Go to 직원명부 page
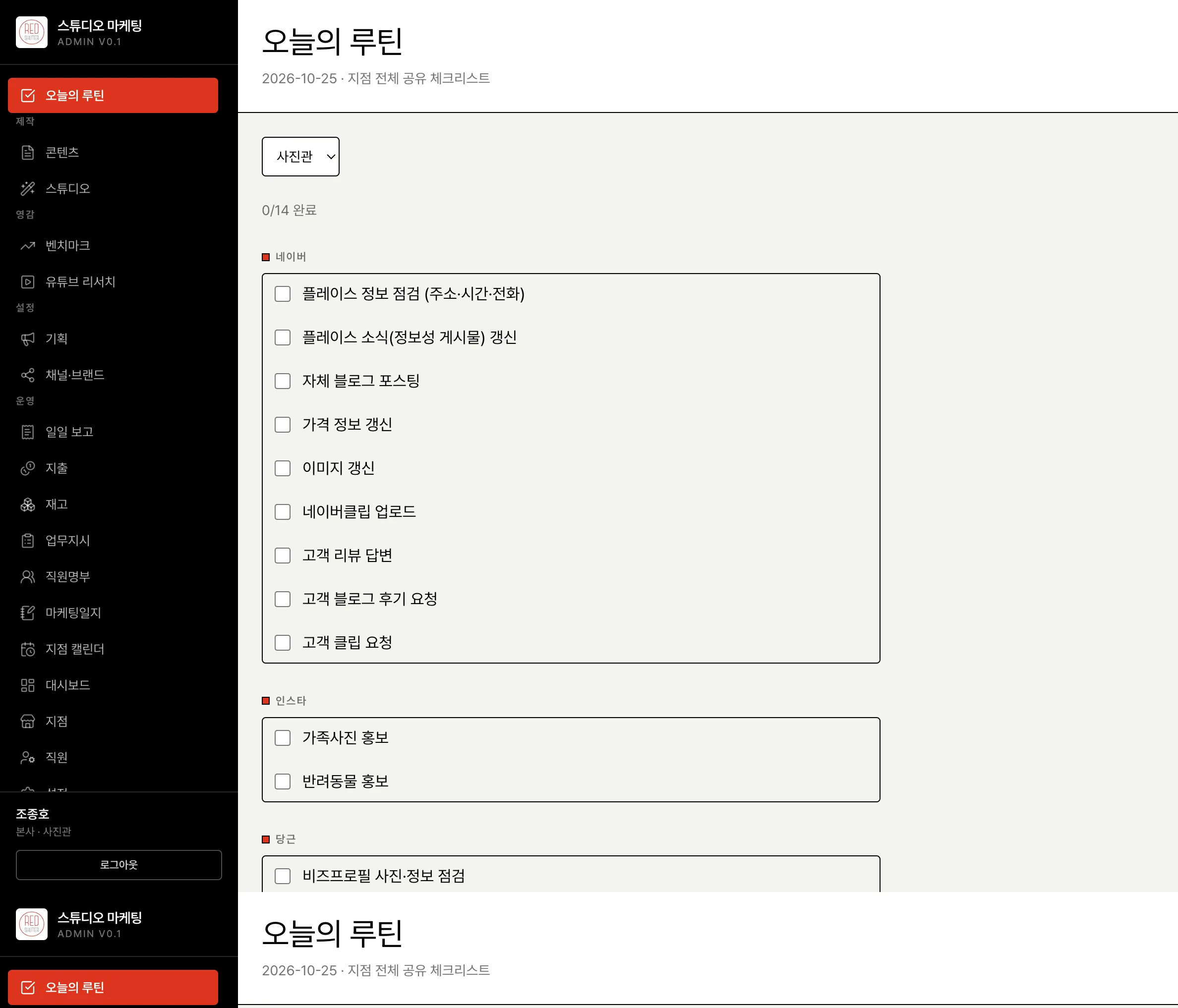Screen dimensions: 1178x1008 click(x=113, y=577)
